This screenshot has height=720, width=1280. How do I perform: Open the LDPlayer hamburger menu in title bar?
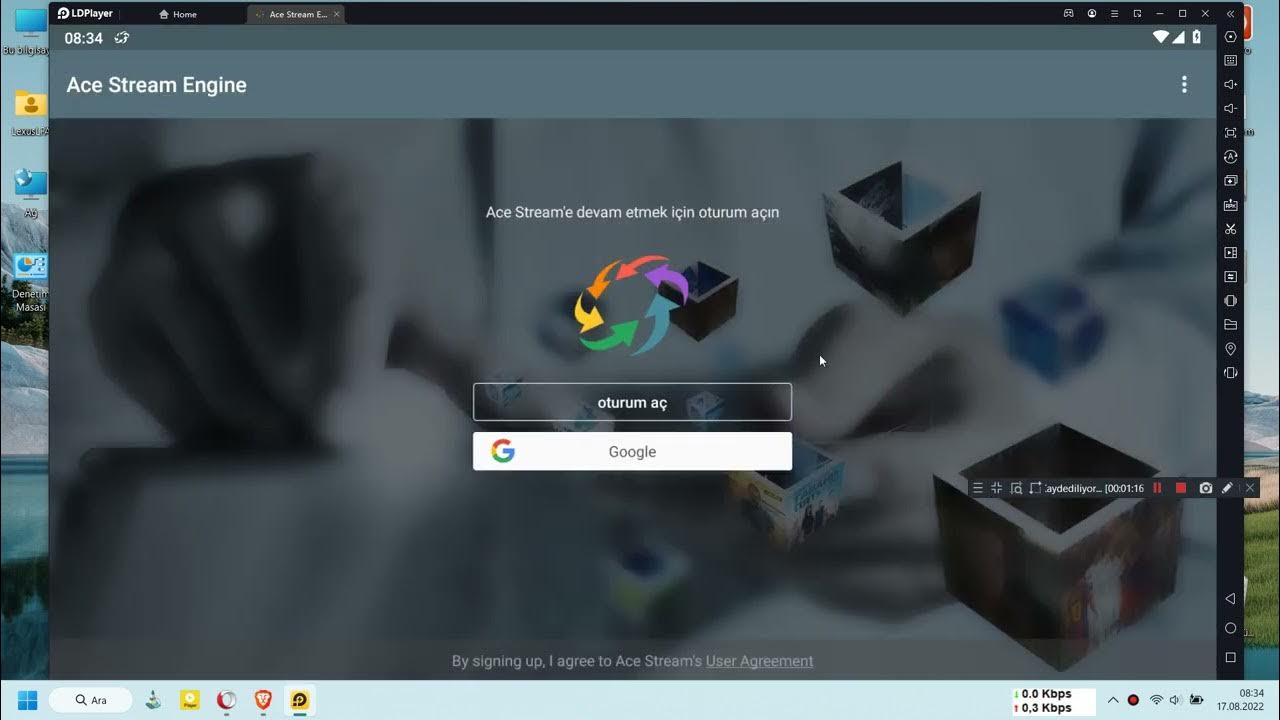coord(1114,13)
